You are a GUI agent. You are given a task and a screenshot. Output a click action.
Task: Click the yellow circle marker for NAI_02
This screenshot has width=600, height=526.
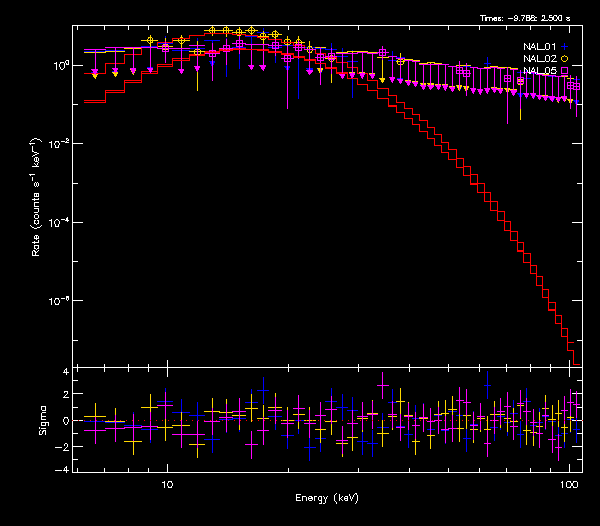point(564,58)
